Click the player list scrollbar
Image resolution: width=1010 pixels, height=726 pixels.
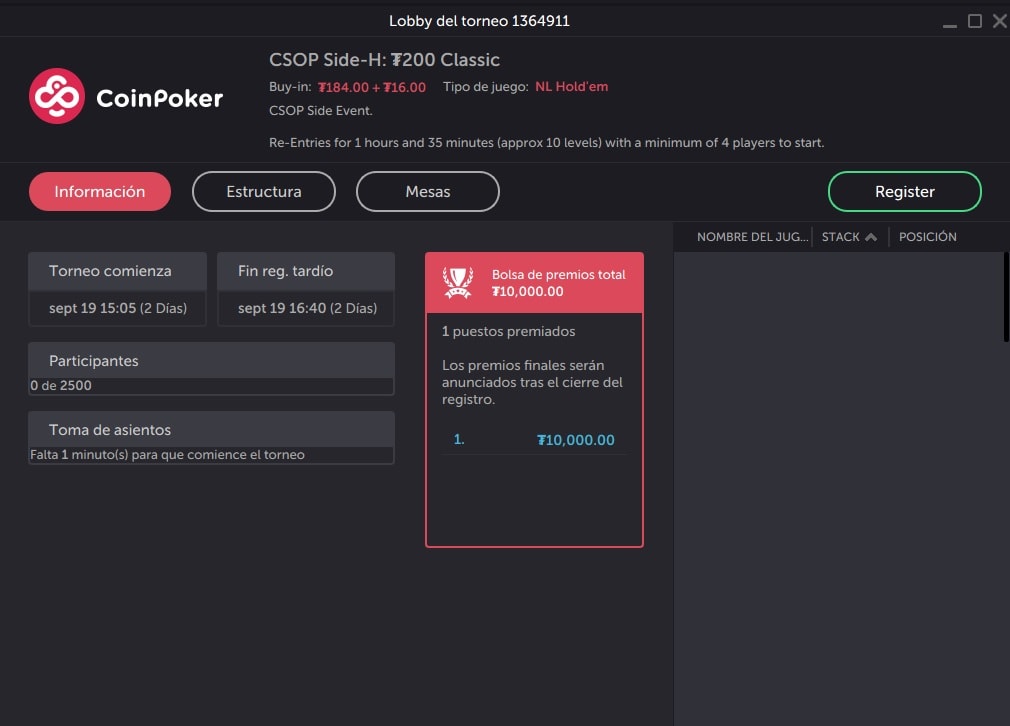(x=1006, y=297)
